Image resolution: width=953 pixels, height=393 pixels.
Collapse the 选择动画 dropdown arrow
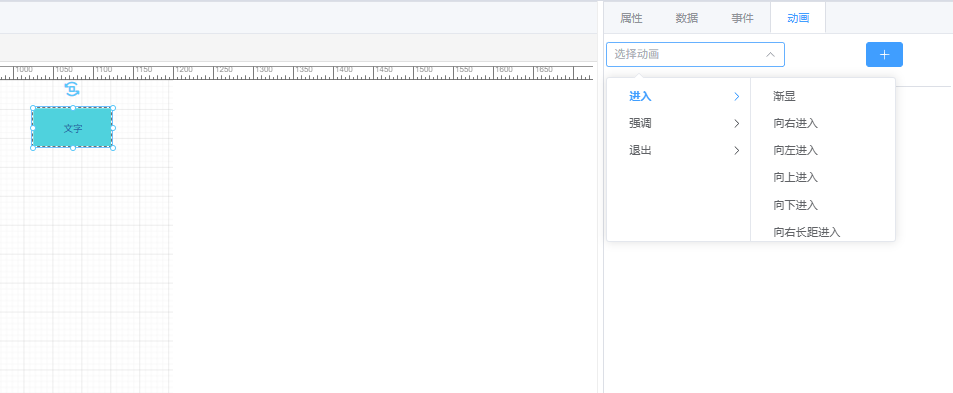click(770, 55)
